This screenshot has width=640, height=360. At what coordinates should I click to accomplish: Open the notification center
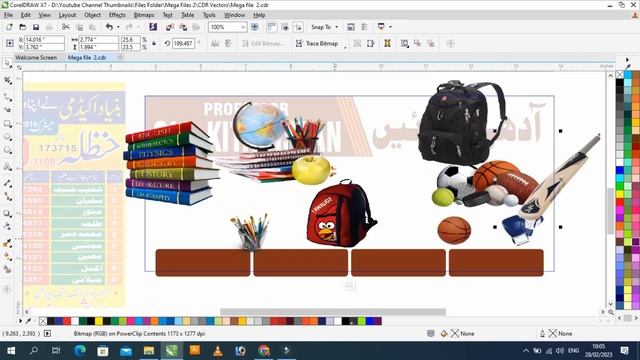point(624,351)
